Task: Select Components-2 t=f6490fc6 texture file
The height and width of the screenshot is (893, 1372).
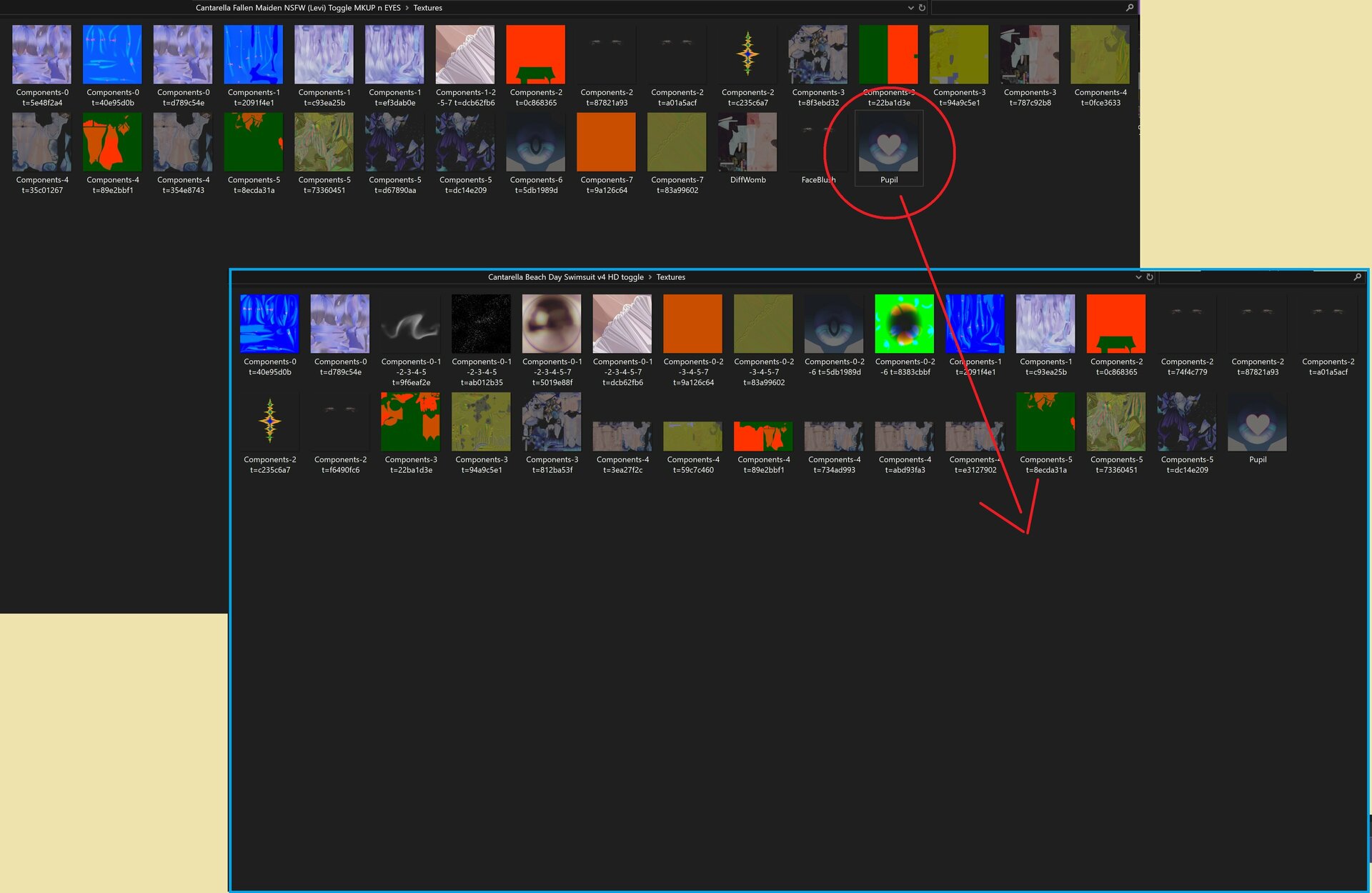Action: pyautogui.click(x=340, y=433)
